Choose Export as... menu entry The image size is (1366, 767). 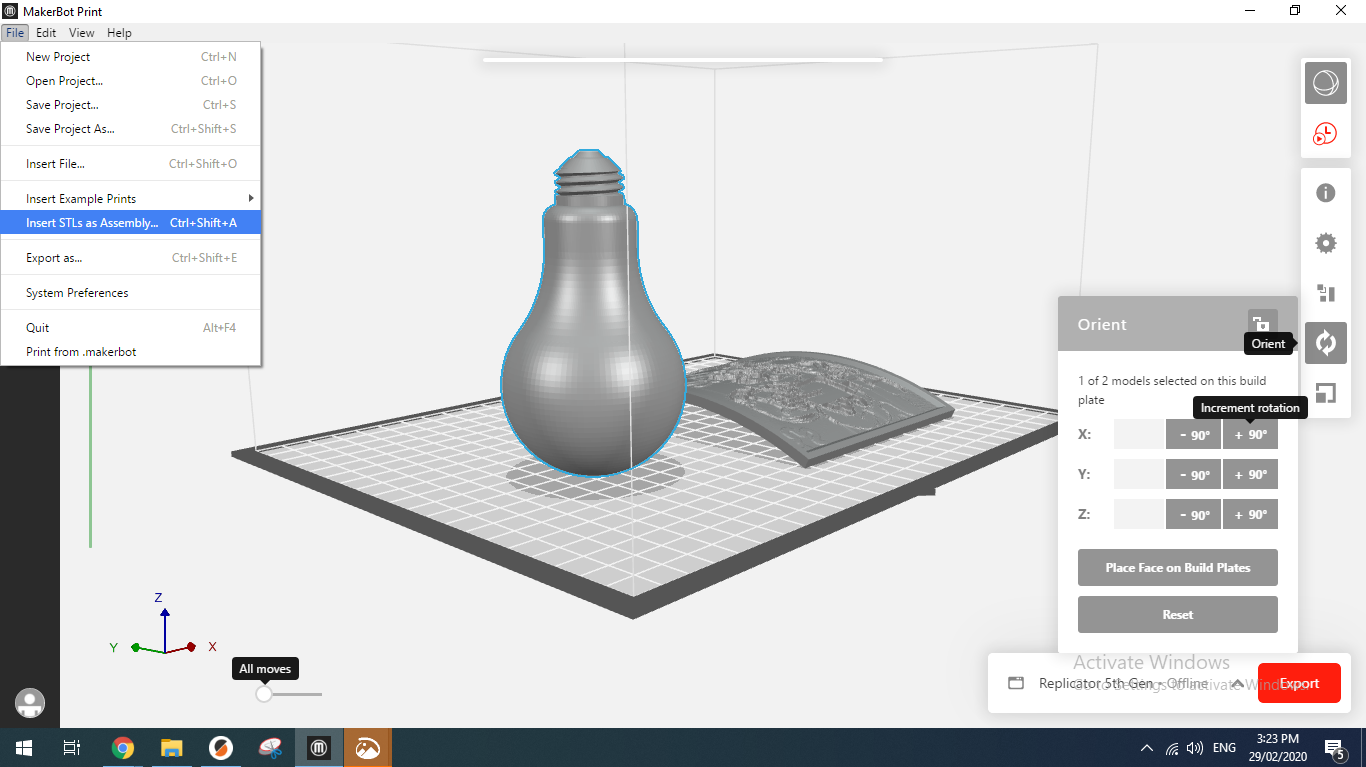[x=131, y=258]
